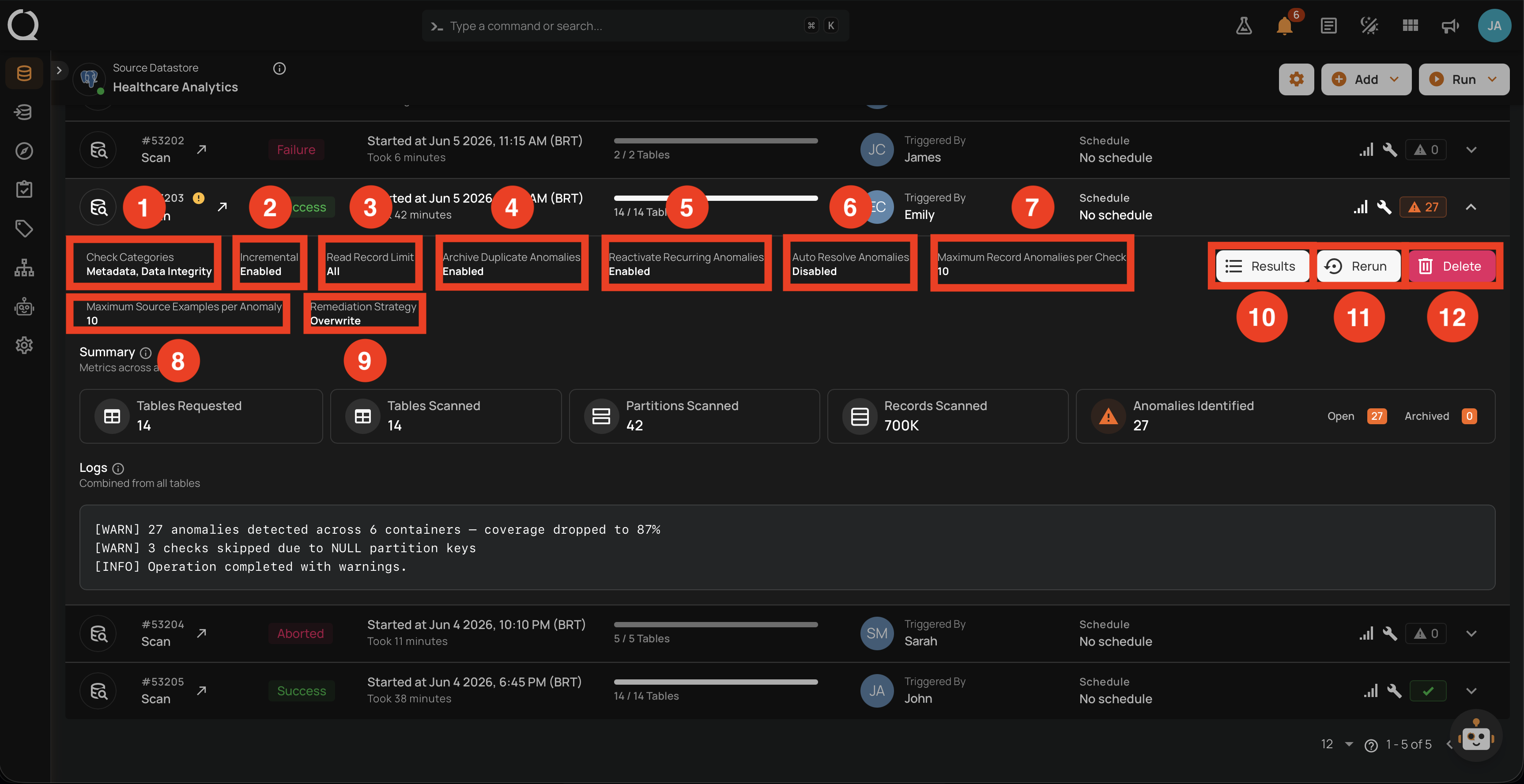Click the log output text area

coord(787,547)
